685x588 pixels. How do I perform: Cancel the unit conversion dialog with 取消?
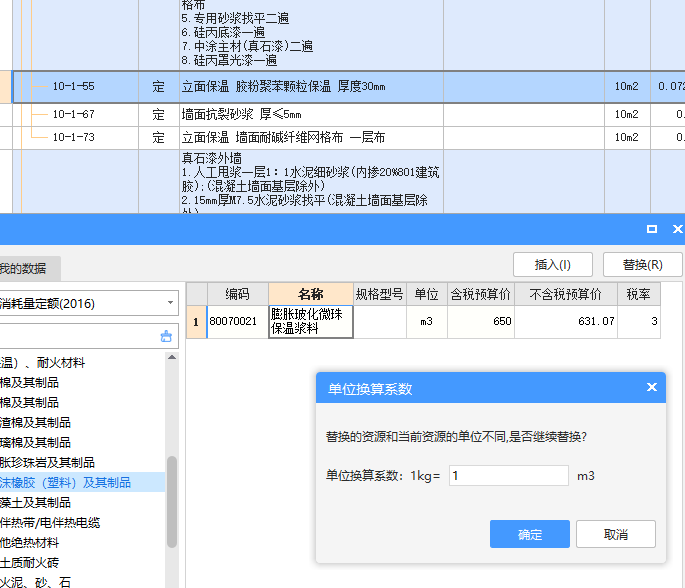(x=616, y=534)
